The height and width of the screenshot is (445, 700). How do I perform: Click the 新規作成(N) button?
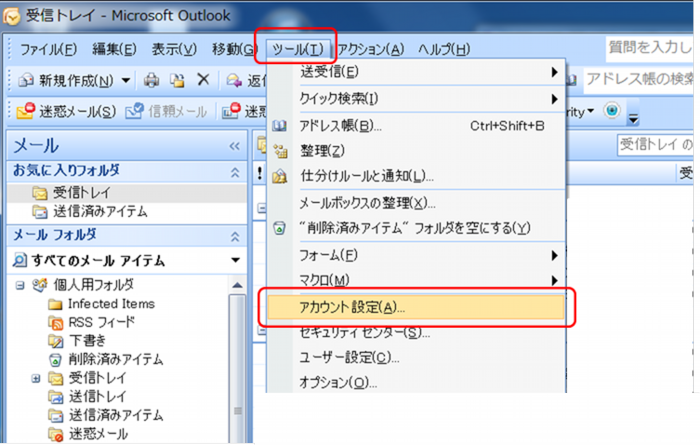point(75,81)
